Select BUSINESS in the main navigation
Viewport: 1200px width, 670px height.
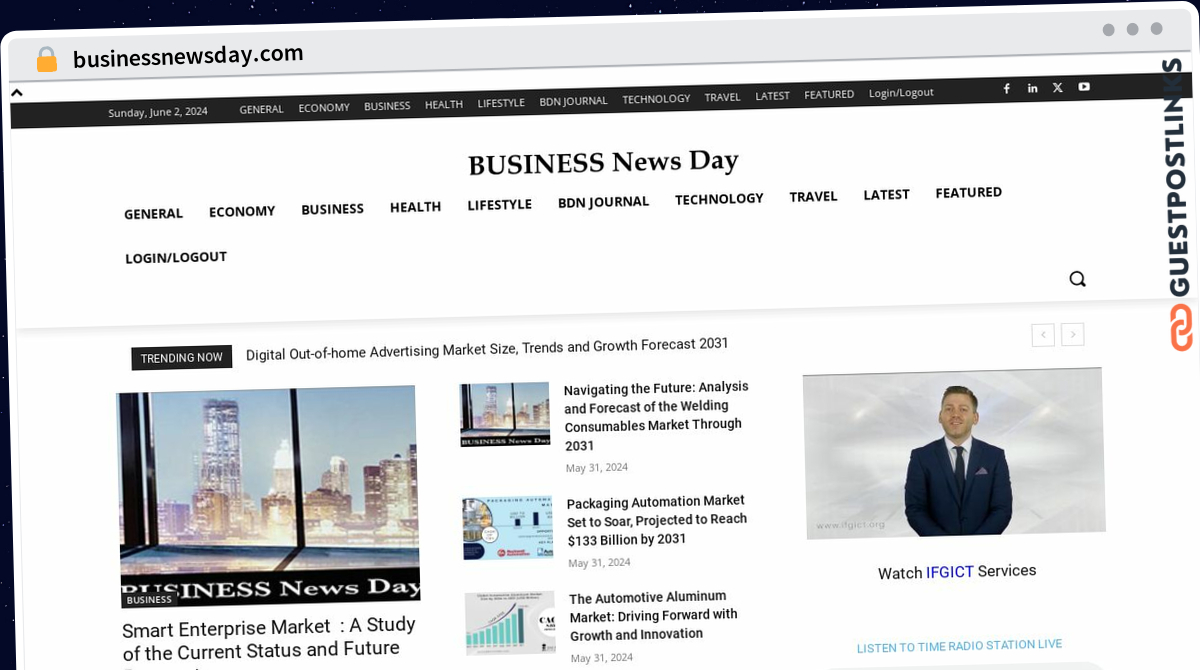click(332, 209)
